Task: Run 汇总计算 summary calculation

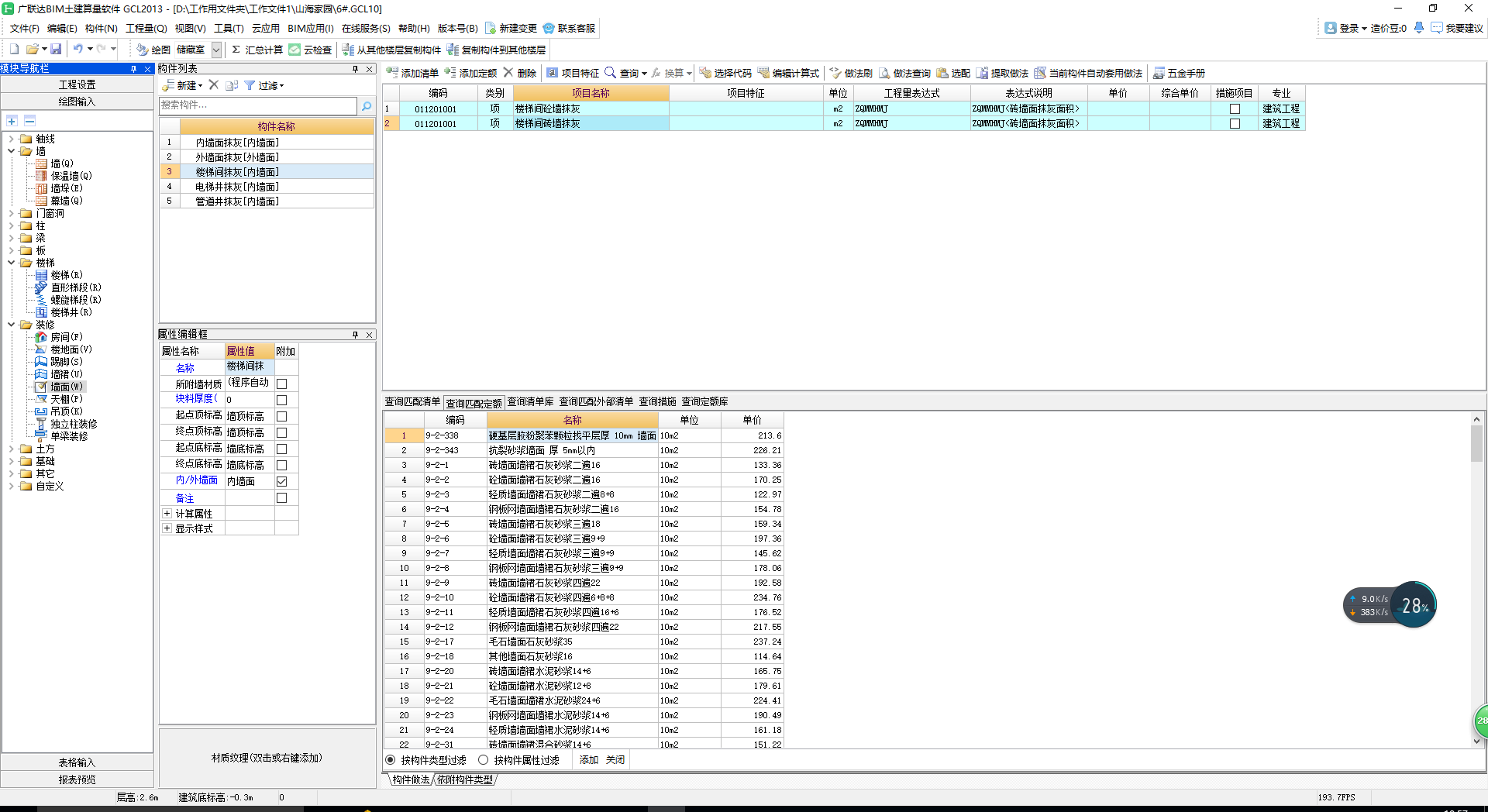Action: coord(257,50)
